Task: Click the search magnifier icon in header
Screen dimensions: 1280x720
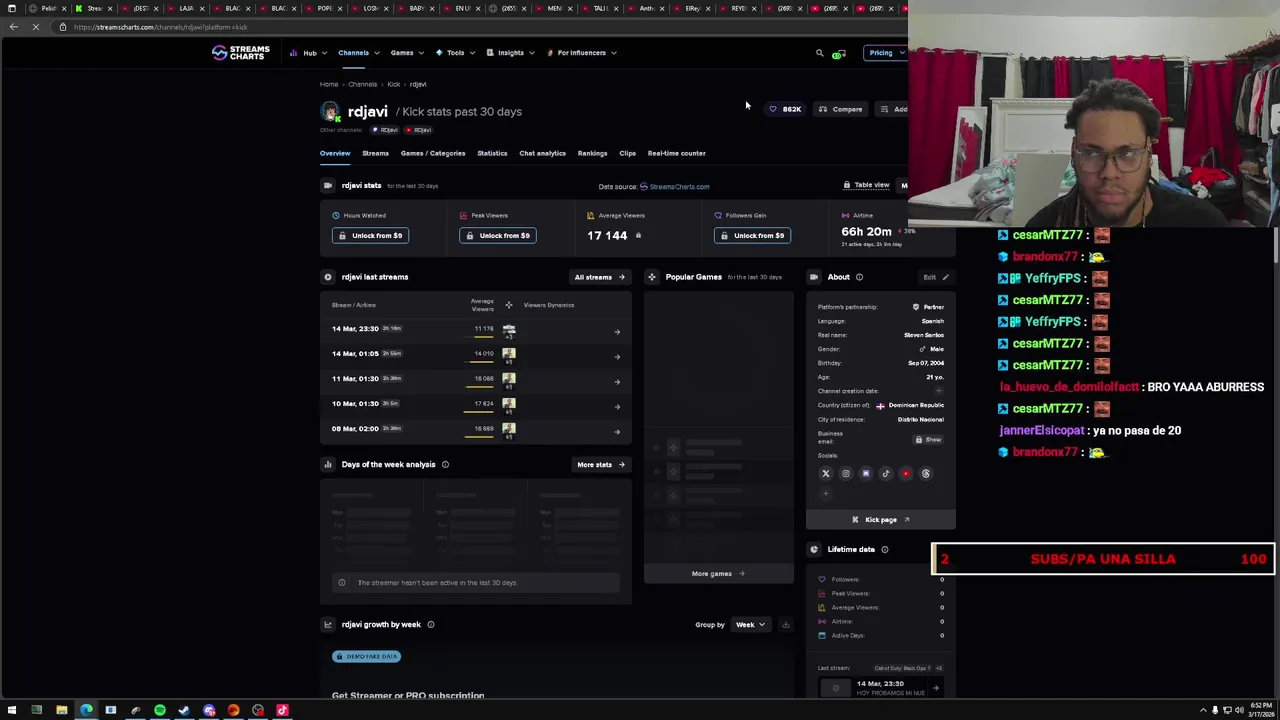Action: 819,53
